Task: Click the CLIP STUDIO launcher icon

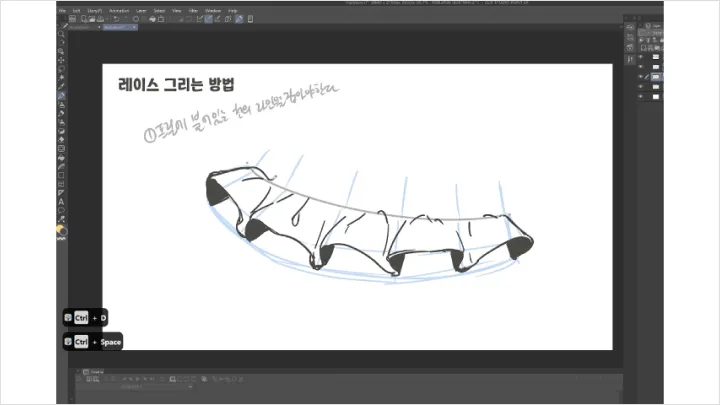Action: pos(73,19)
